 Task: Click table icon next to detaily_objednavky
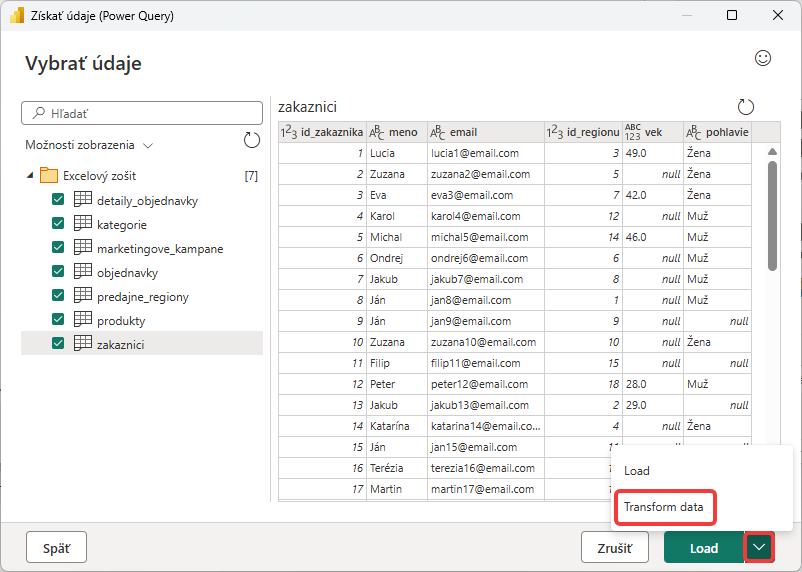[83, 199]
